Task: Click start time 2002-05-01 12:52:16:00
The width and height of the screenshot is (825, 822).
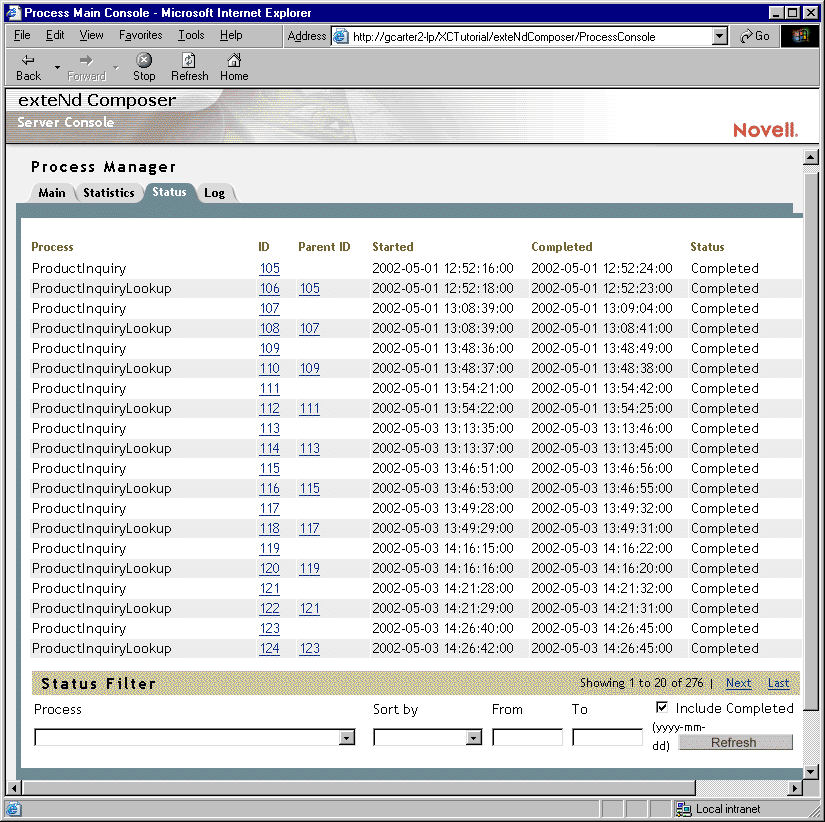Action: pyautogui.click(x=442, y=268)
